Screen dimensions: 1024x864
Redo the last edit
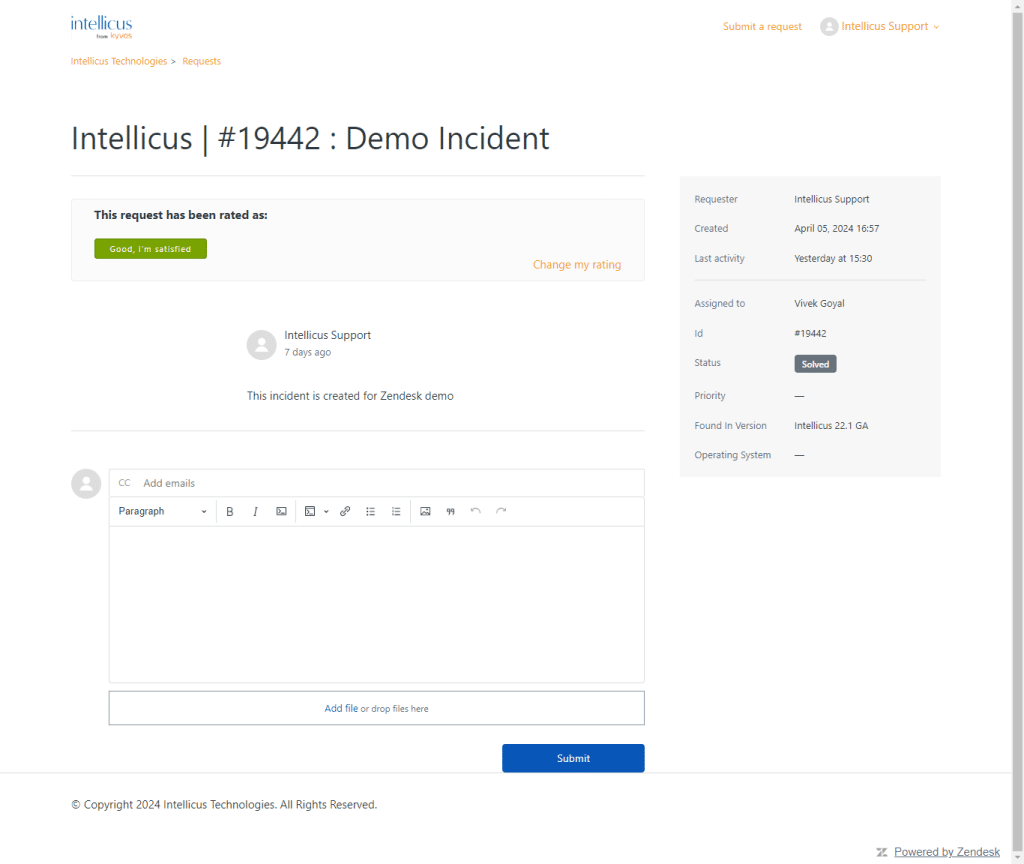tap(501, 511)
